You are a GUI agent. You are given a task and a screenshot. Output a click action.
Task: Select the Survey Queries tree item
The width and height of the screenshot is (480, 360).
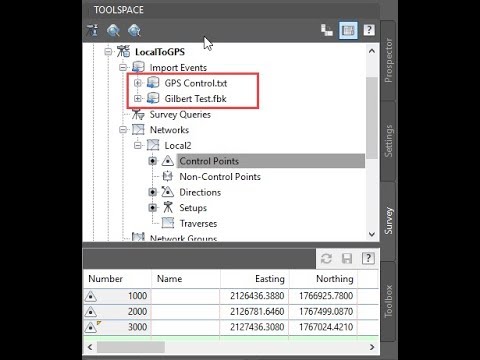180,114
